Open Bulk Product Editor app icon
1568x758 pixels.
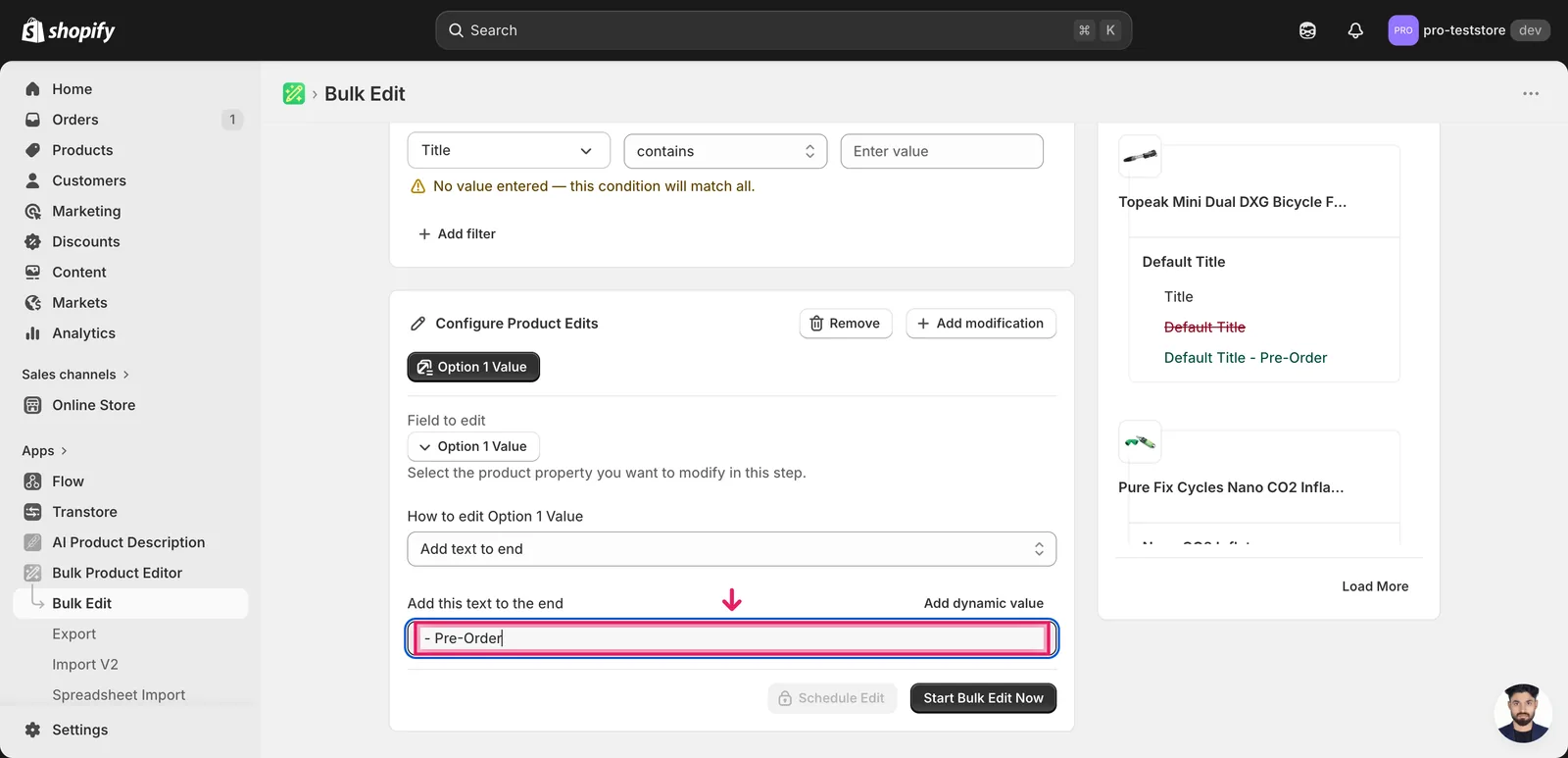(x=32, y=573)
